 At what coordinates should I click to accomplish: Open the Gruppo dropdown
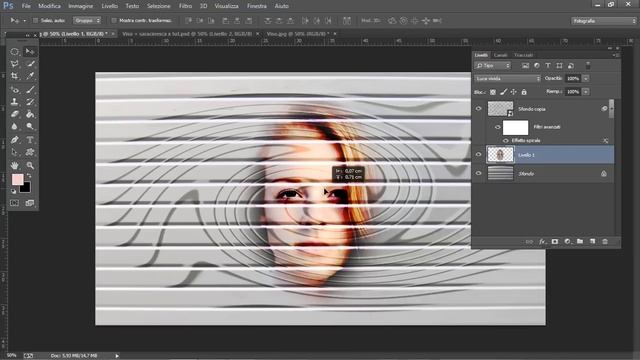[x=87, y=20]
